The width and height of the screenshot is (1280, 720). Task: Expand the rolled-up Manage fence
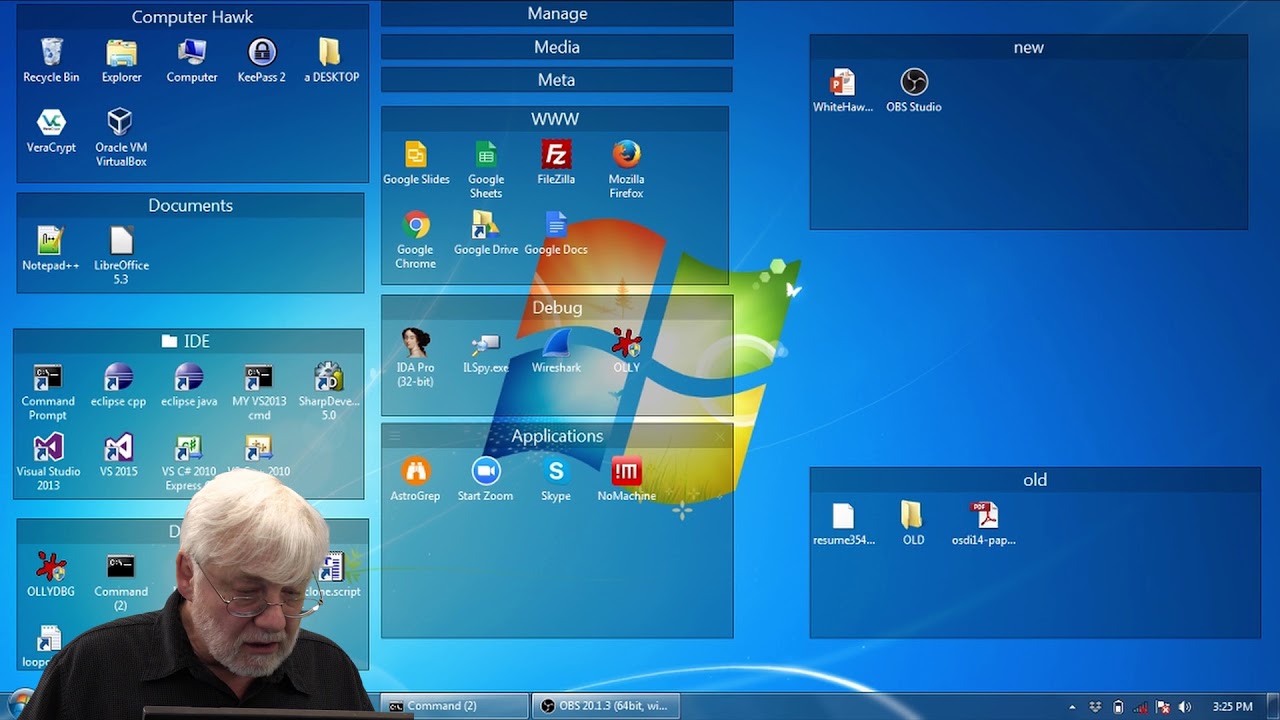[557, 13]
